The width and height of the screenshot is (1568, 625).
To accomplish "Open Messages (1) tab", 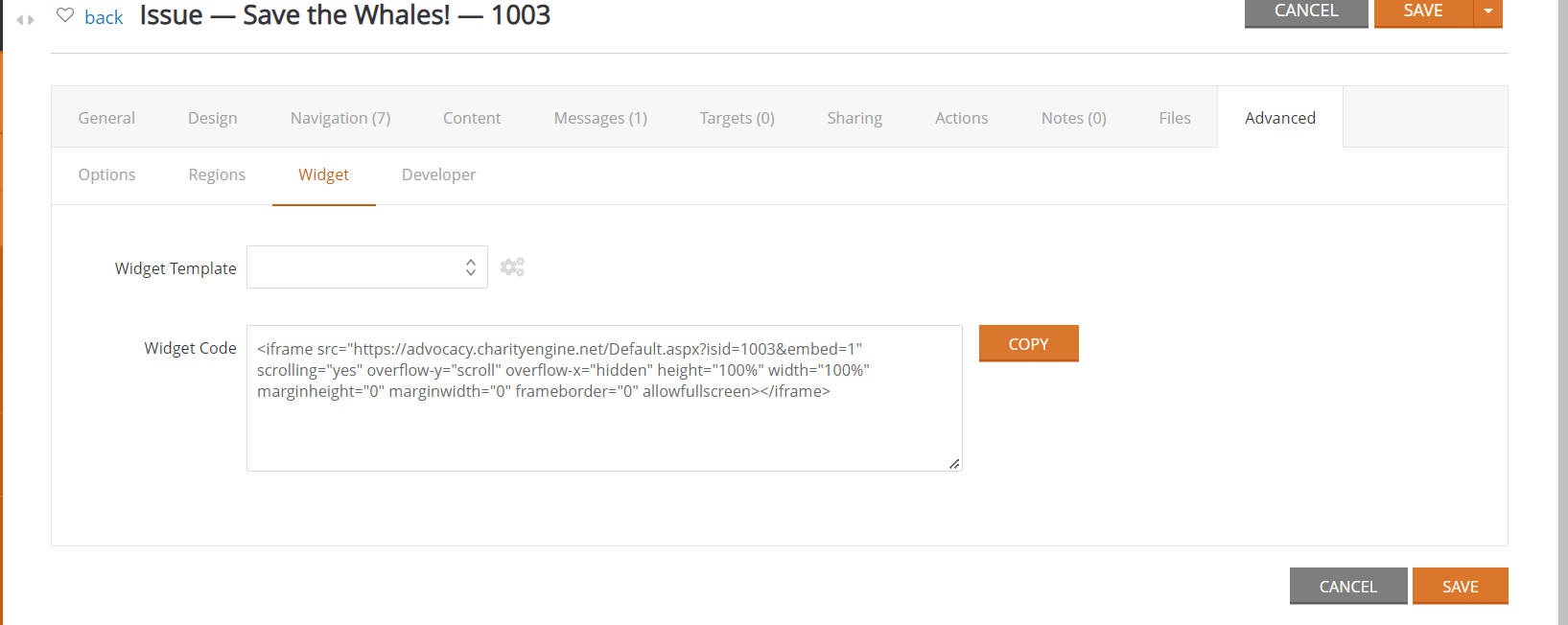I will click(x=600, y=118).
